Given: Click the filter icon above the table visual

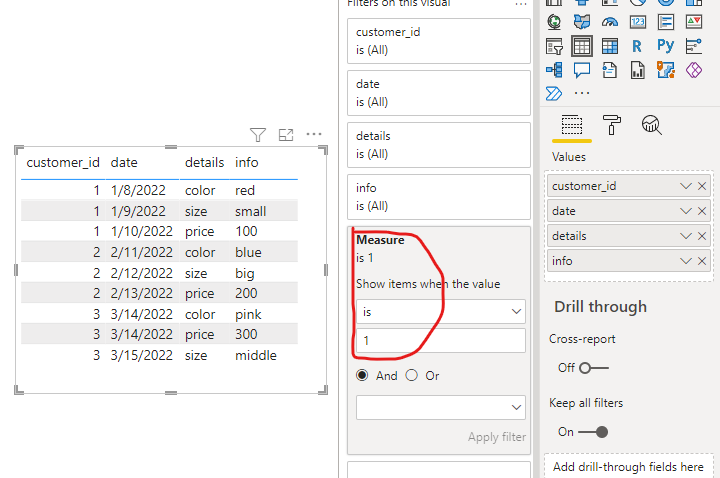Looking at the screenshot, I should click(x=258, y=135).
